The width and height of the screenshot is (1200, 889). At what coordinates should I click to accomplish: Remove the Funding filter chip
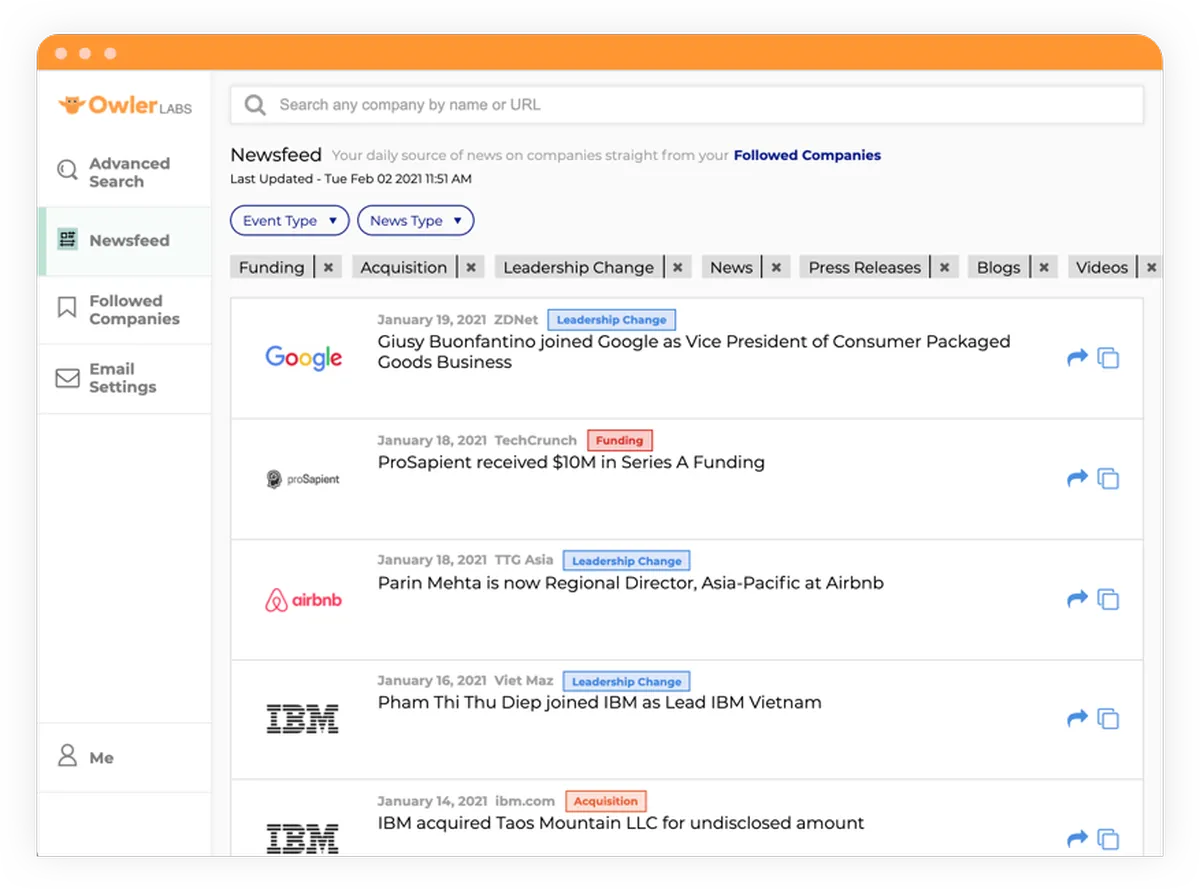330,267
